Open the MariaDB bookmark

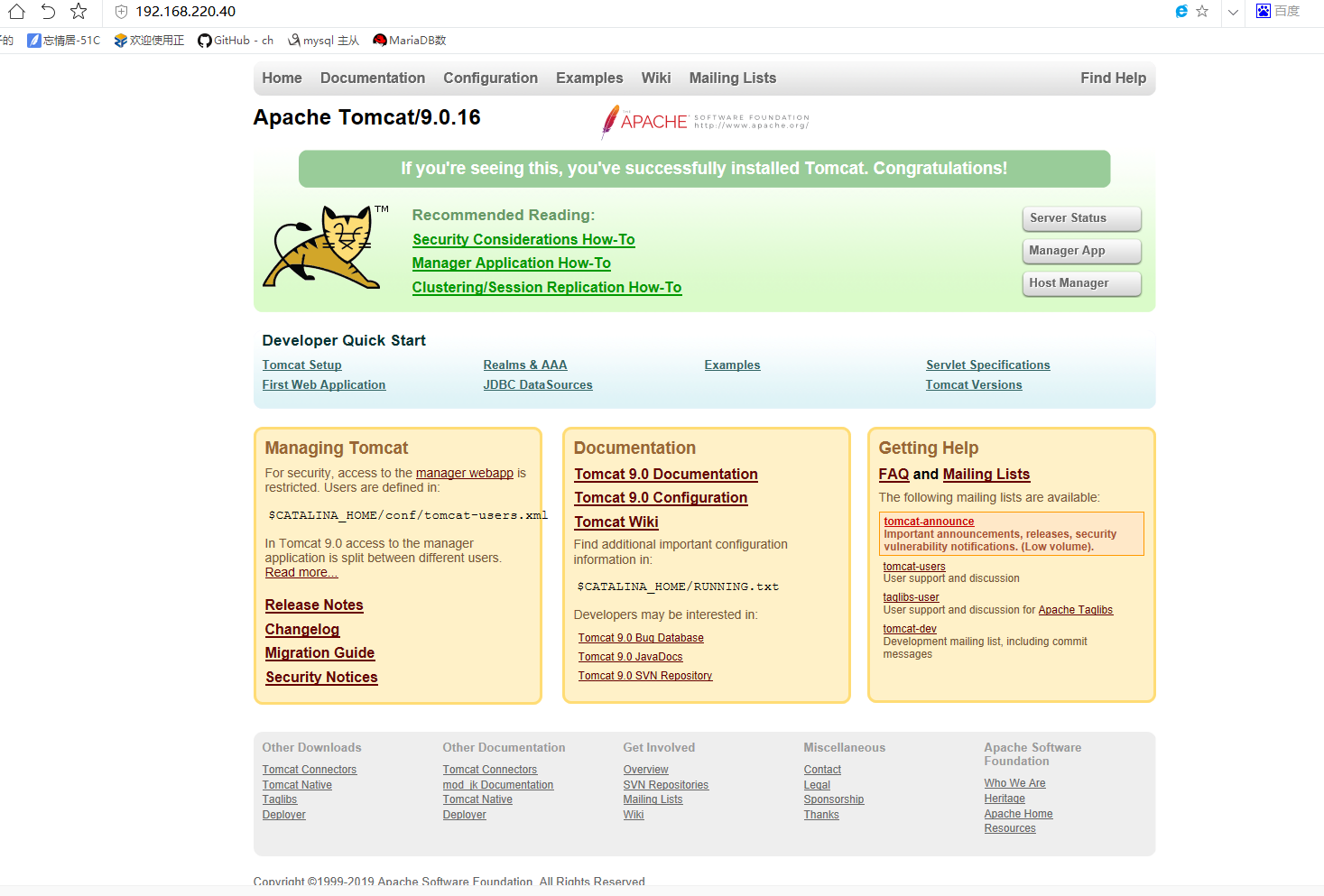click(x=410, y=41)
